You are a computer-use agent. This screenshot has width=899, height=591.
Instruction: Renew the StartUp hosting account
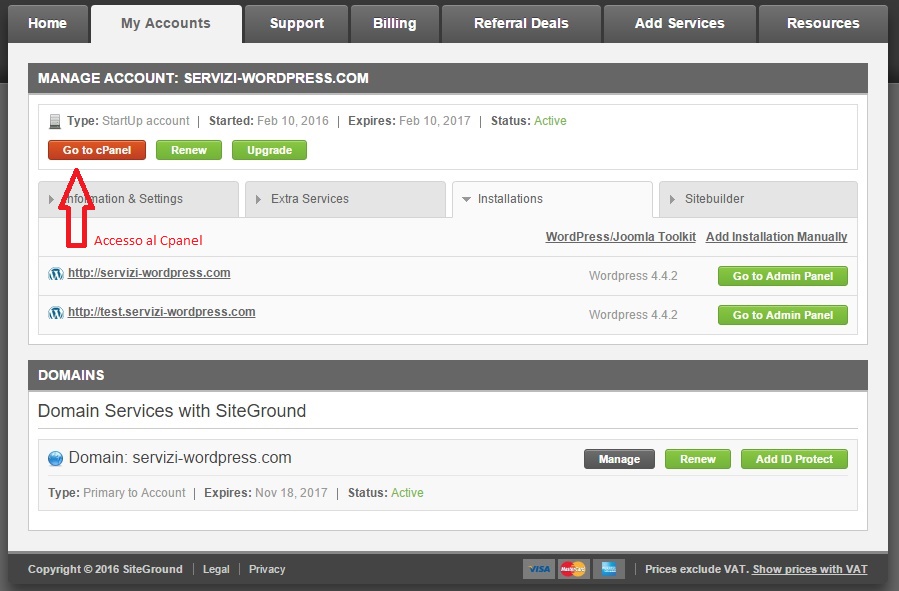pyautogui.click(x=189, y=150)
